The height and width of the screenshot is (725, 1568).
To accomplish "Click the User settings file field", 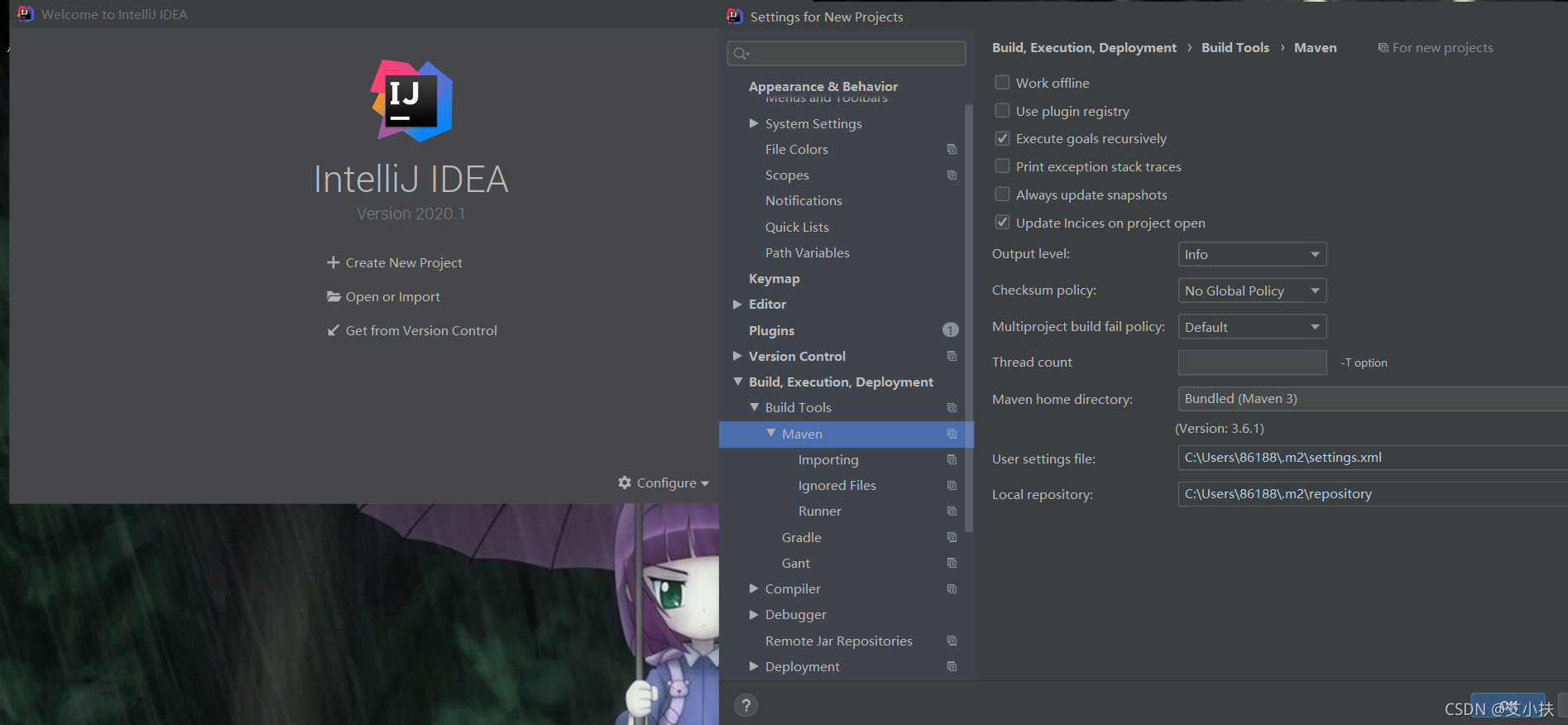I will point(1373,458).
